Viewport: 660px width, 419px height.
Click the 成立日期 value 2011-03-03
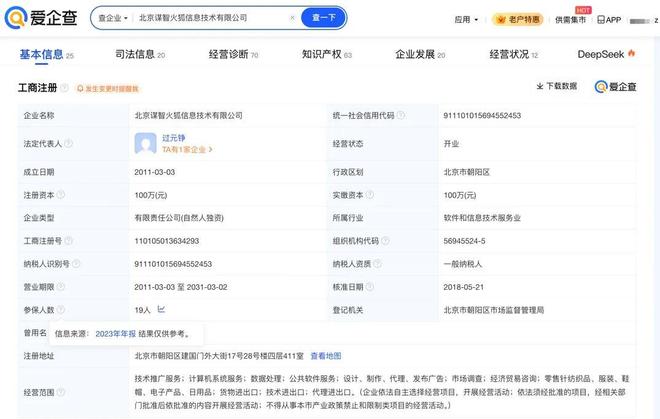[x=154, y=172]
